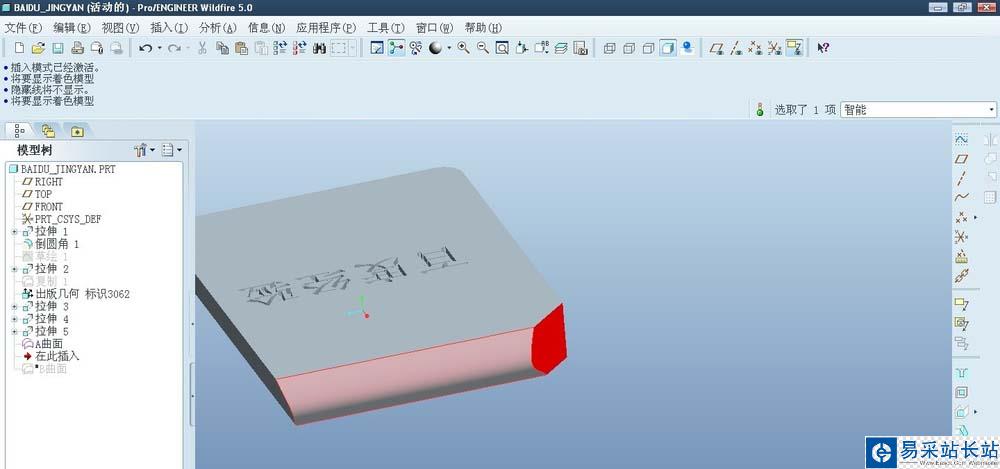Paste with the clipboard icon
This screenshot has width=1000, height=469.
coord(241,48)
